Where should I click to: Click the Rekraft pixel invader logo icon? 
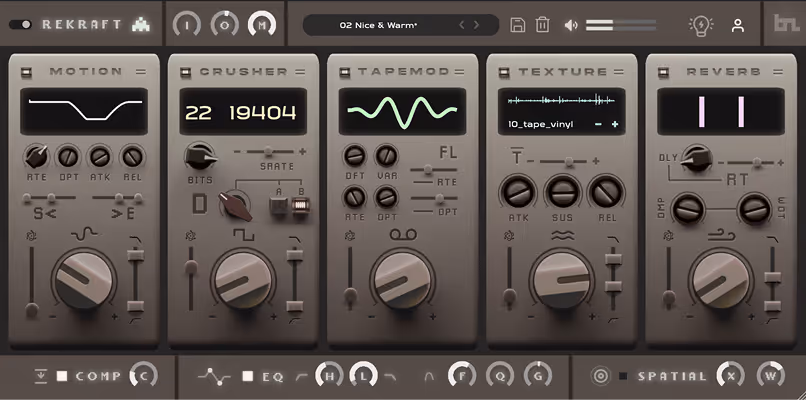coord(140,25)
